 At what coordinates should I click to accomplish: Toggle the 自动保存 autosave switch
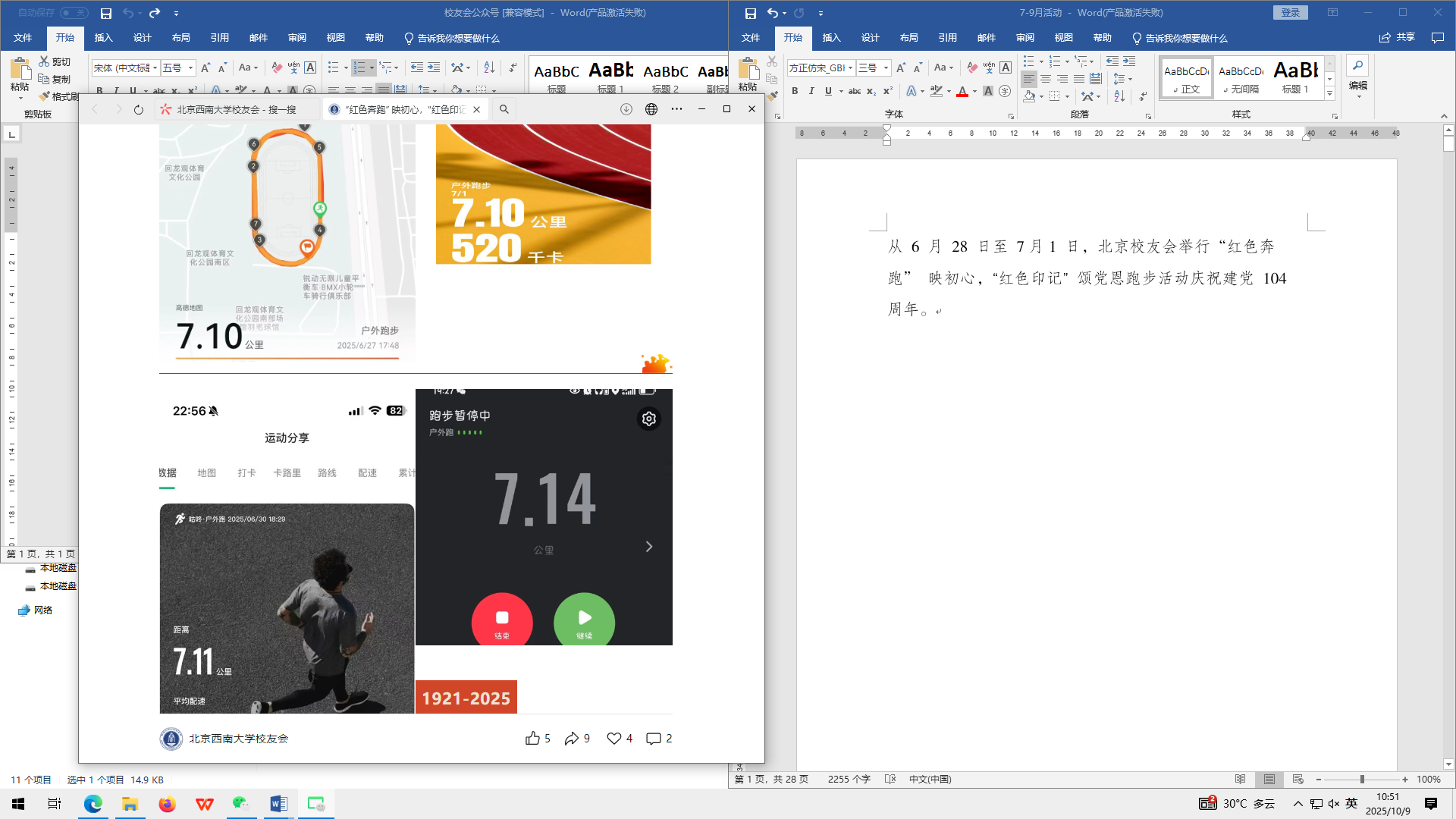(x=74, y=13)
